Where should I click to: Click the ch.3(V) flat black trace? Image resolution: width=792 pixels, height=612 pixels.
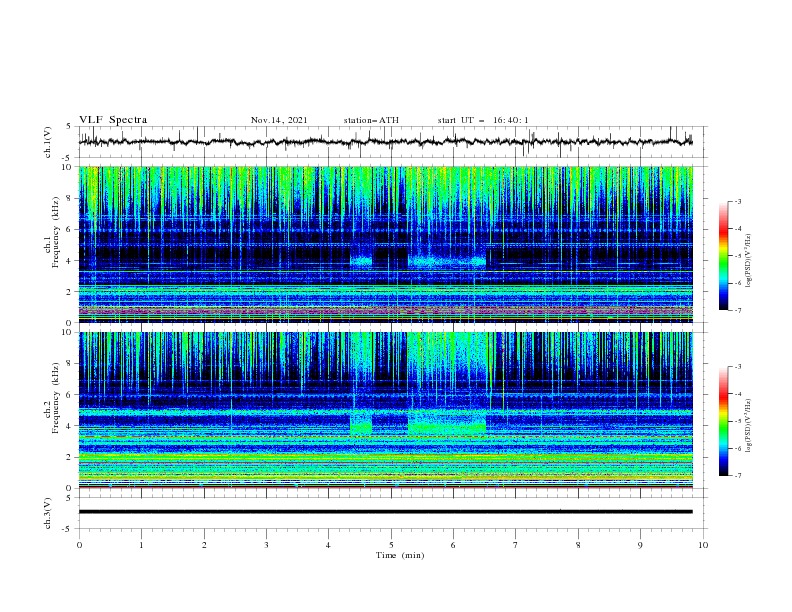point(386,512)
